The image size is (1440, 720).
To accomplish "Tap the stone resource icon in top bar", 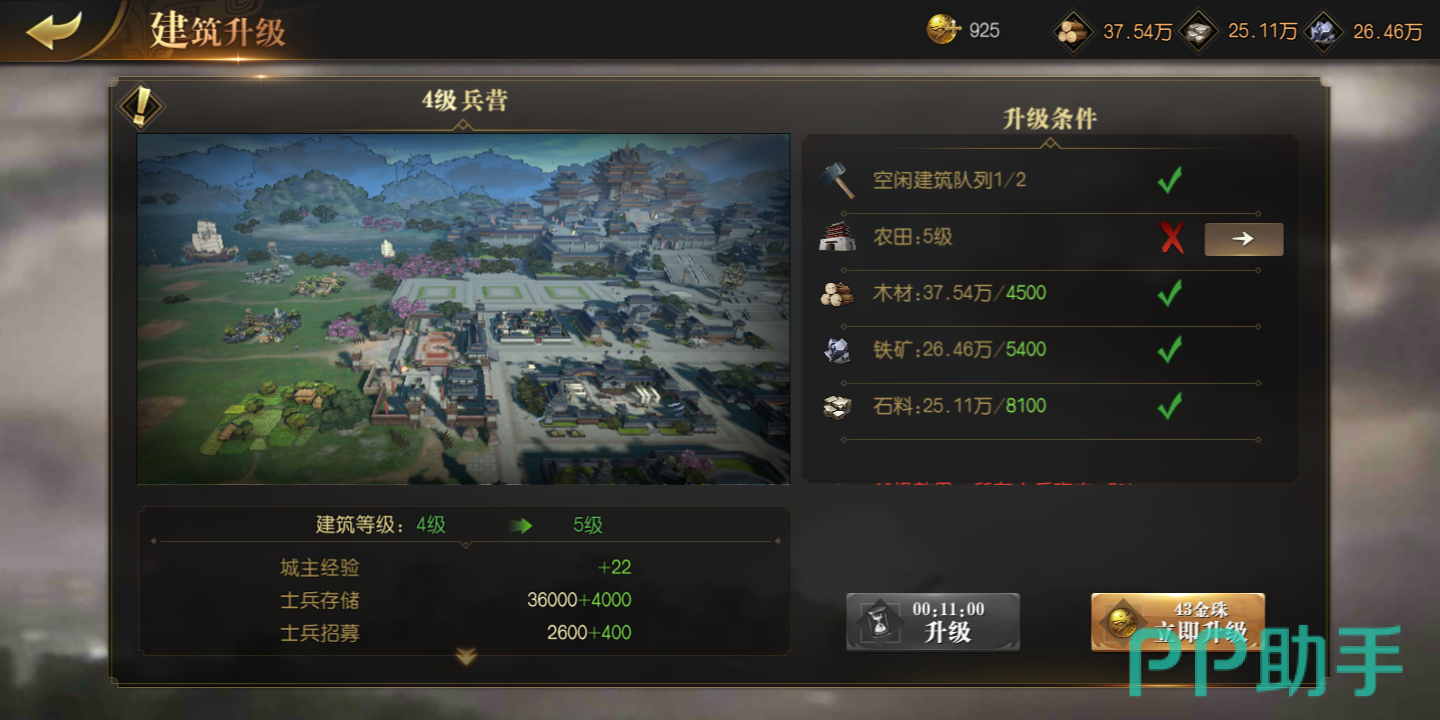I will (1198, 31).
